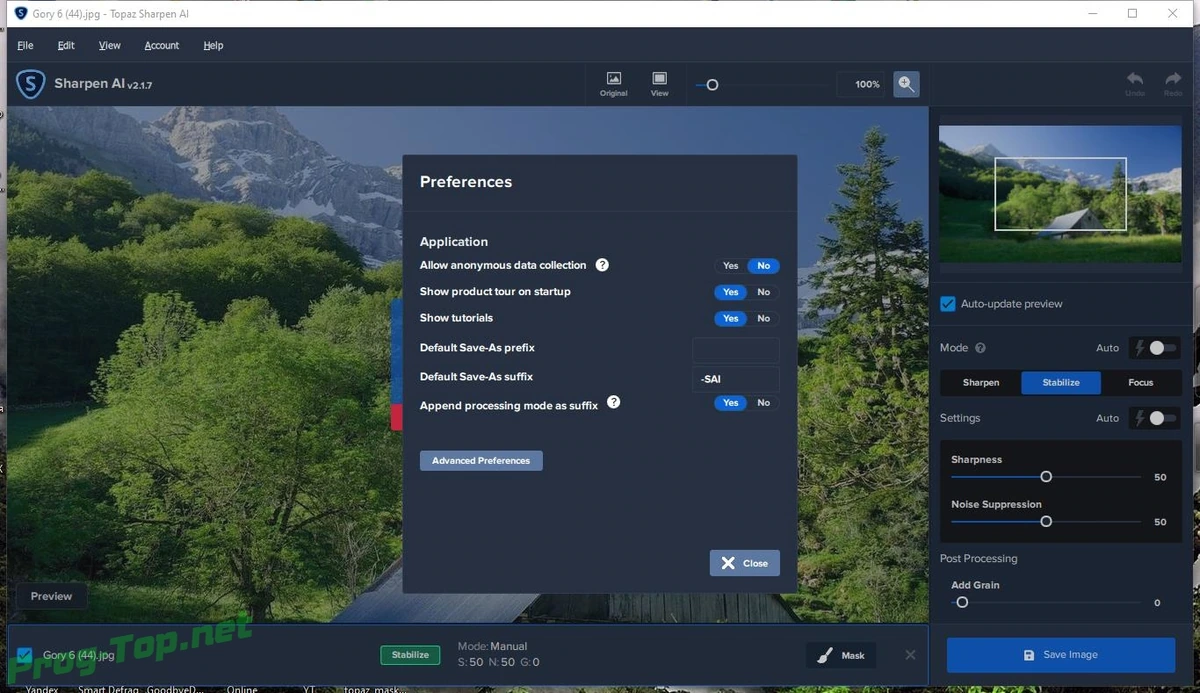This screenshot has height=693, width=1200.
Task: Set product tour on startup to No
Action: click(x=763, y=292)
